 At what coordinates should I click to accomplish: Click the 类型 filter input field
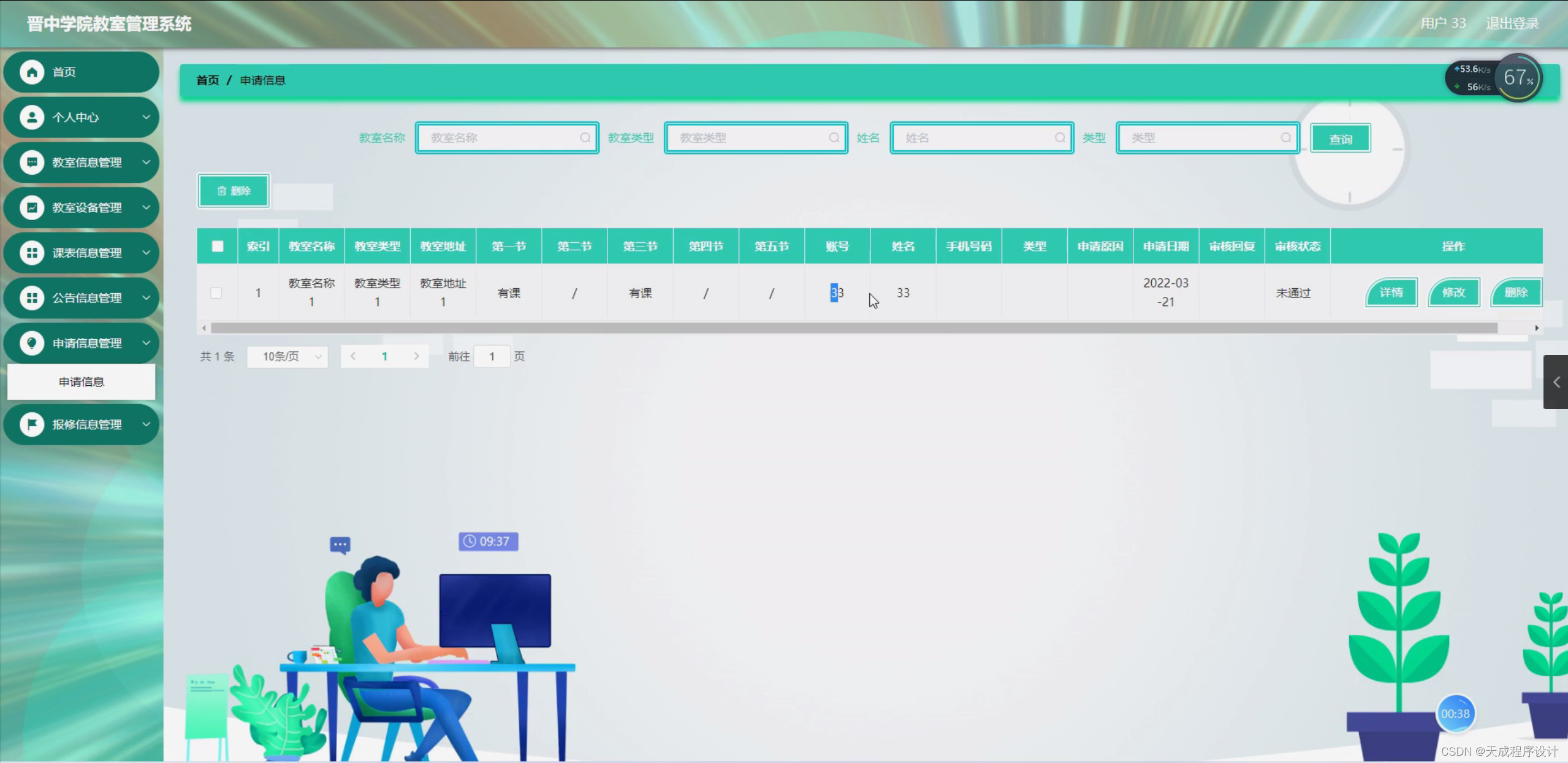(x=1203, y=138)
